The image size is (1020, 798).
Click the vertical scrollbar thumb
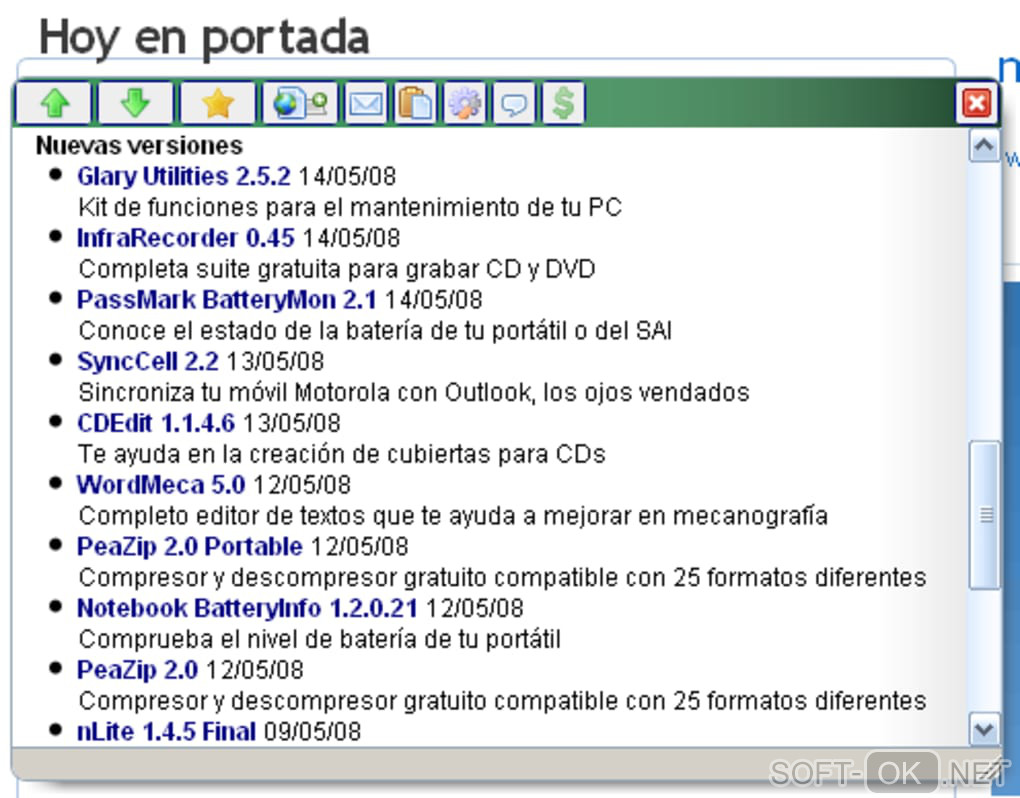[984, 515]
